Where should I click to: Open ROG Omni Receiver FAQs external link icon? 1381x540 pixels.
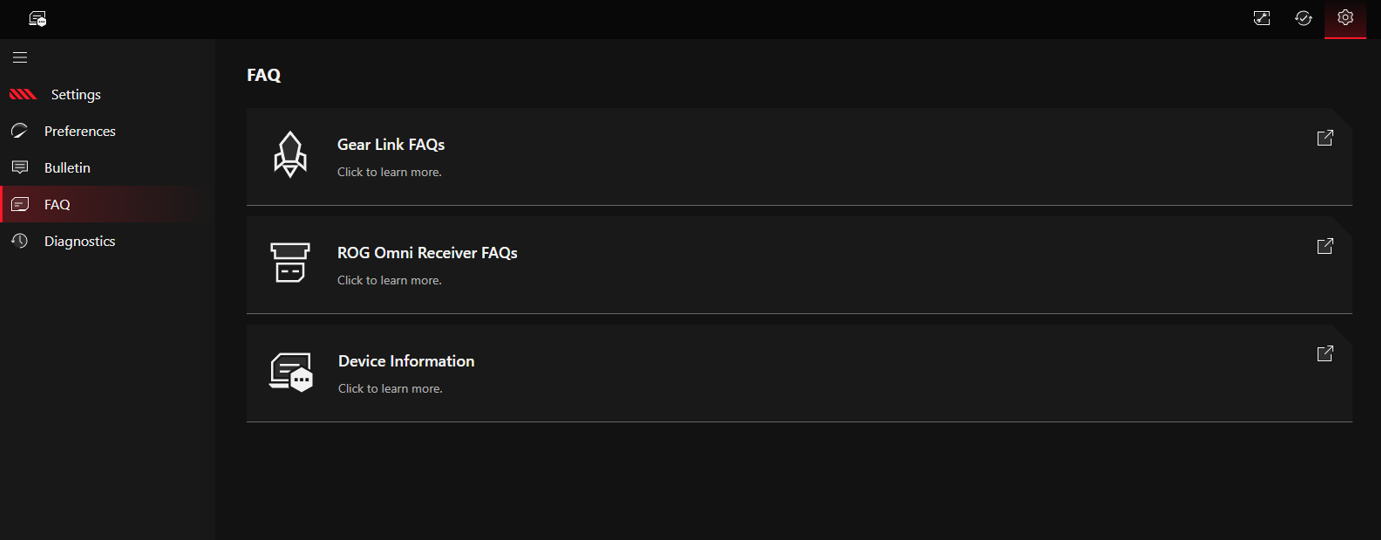pos(1325,246)
